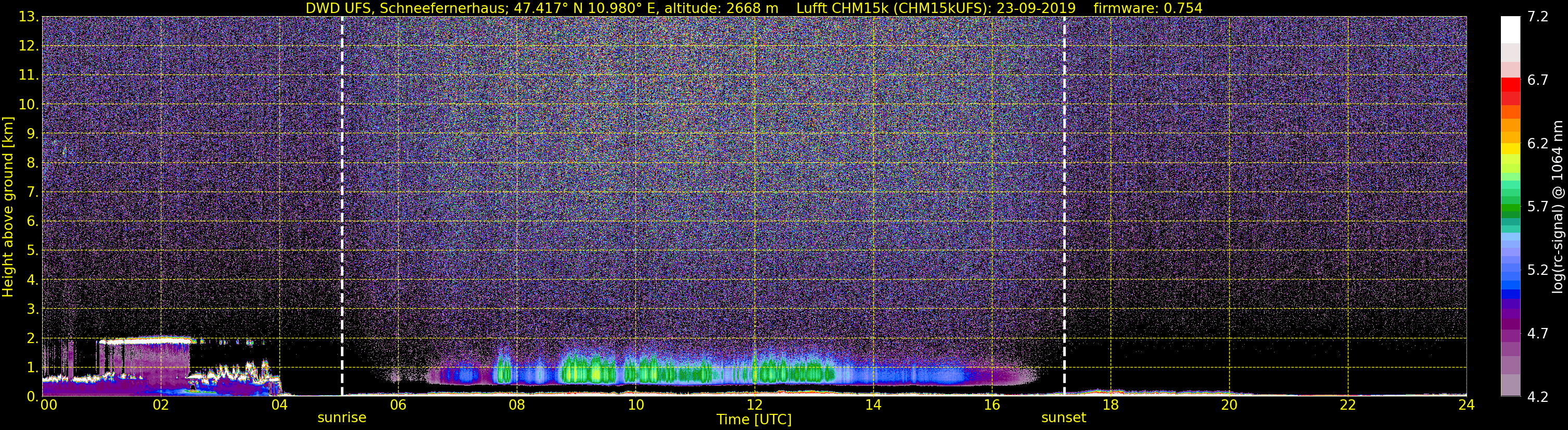
Task: Click the x-axis tick label "02"
Action: pyautogui.click(x=161, y=405)
